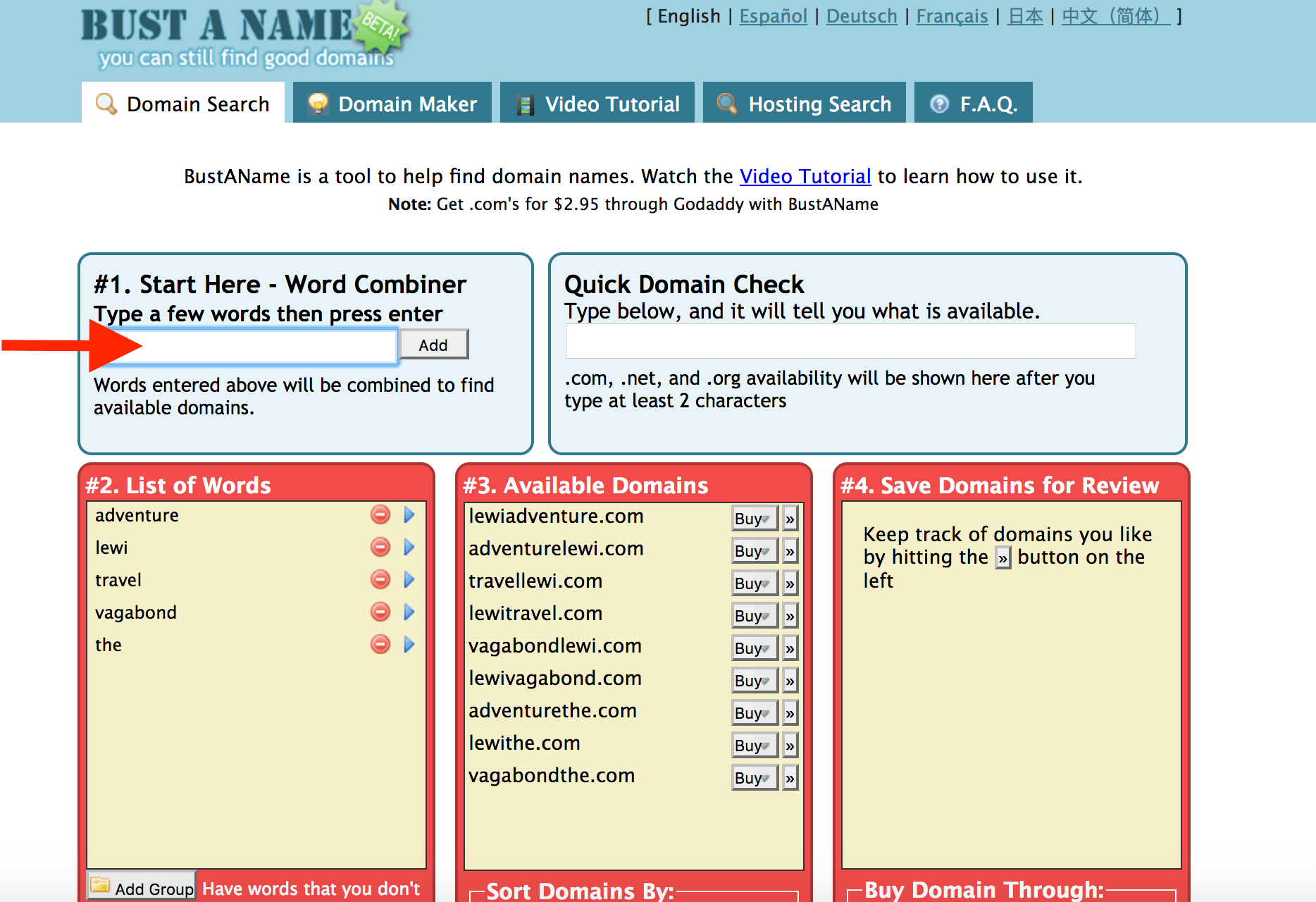
Task: Remove the word adventure with red minus icon
Action: point(380,515)
